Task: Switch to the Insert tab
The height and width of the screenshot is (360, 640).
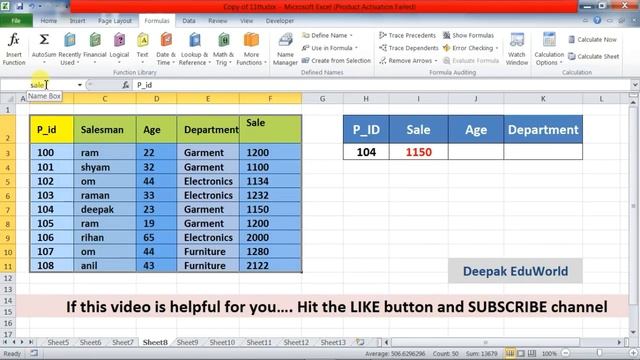Action: click(x=77, y=20)
